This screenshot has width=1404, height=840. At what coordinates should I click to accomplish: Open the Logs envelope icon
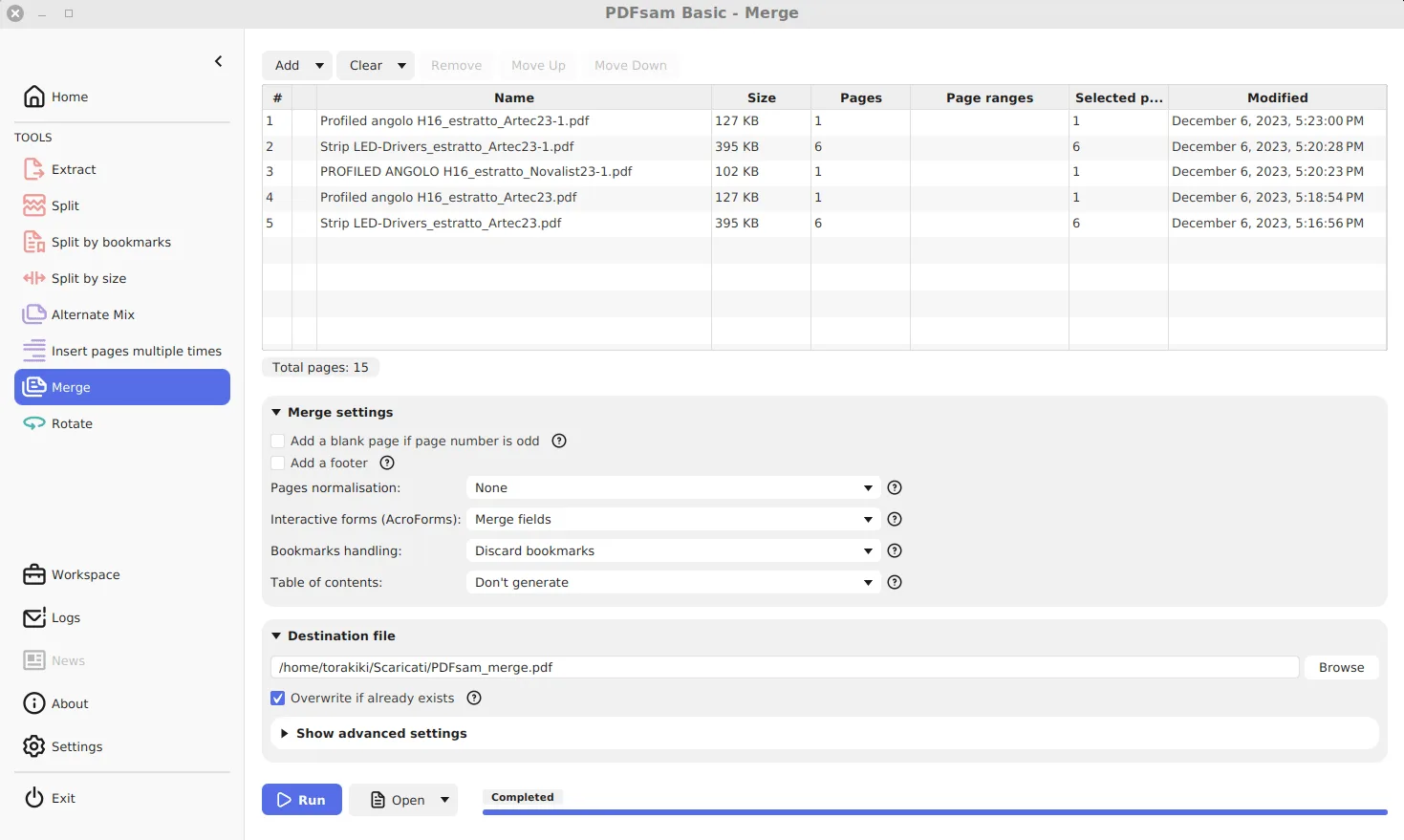pos(34,617)
